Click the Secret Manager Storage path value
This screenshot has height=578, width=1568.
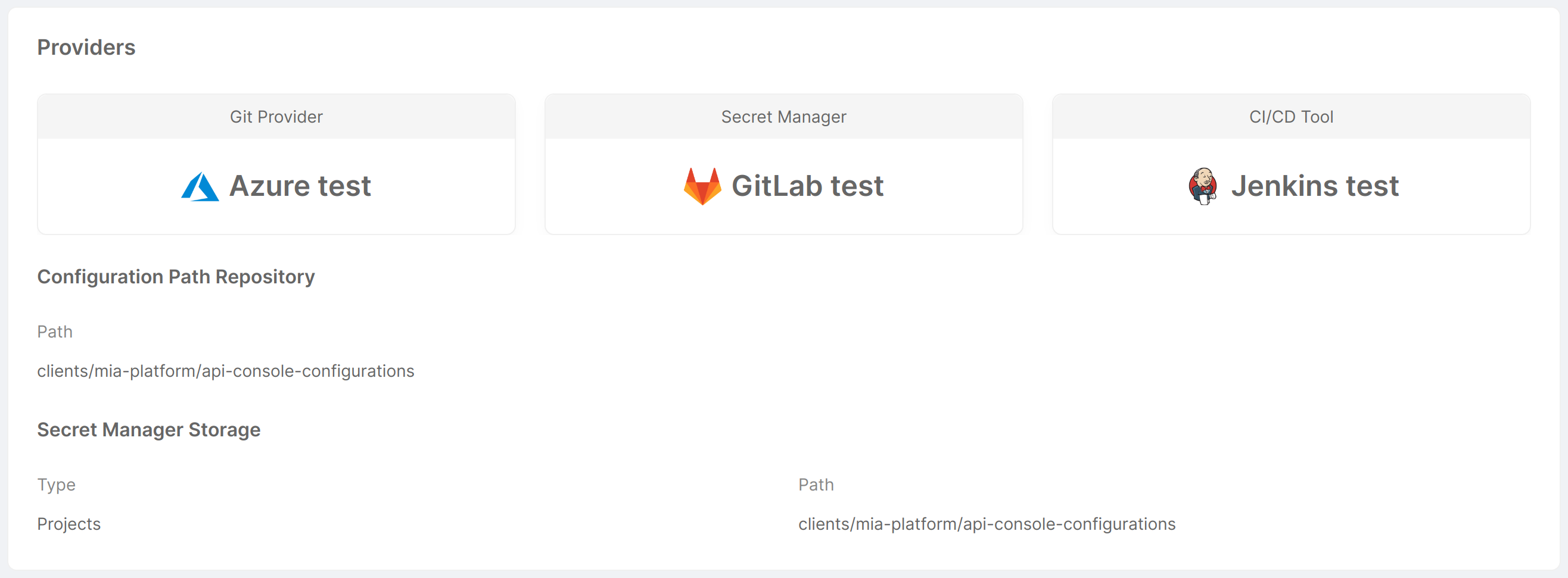987,524
